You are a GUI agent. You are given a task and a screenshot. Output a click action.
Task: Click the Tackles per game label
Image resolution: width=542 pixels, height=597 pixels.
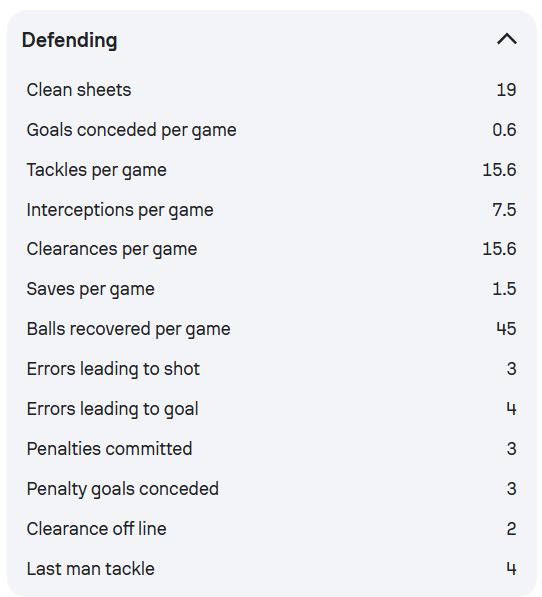[x=96, y=170]
